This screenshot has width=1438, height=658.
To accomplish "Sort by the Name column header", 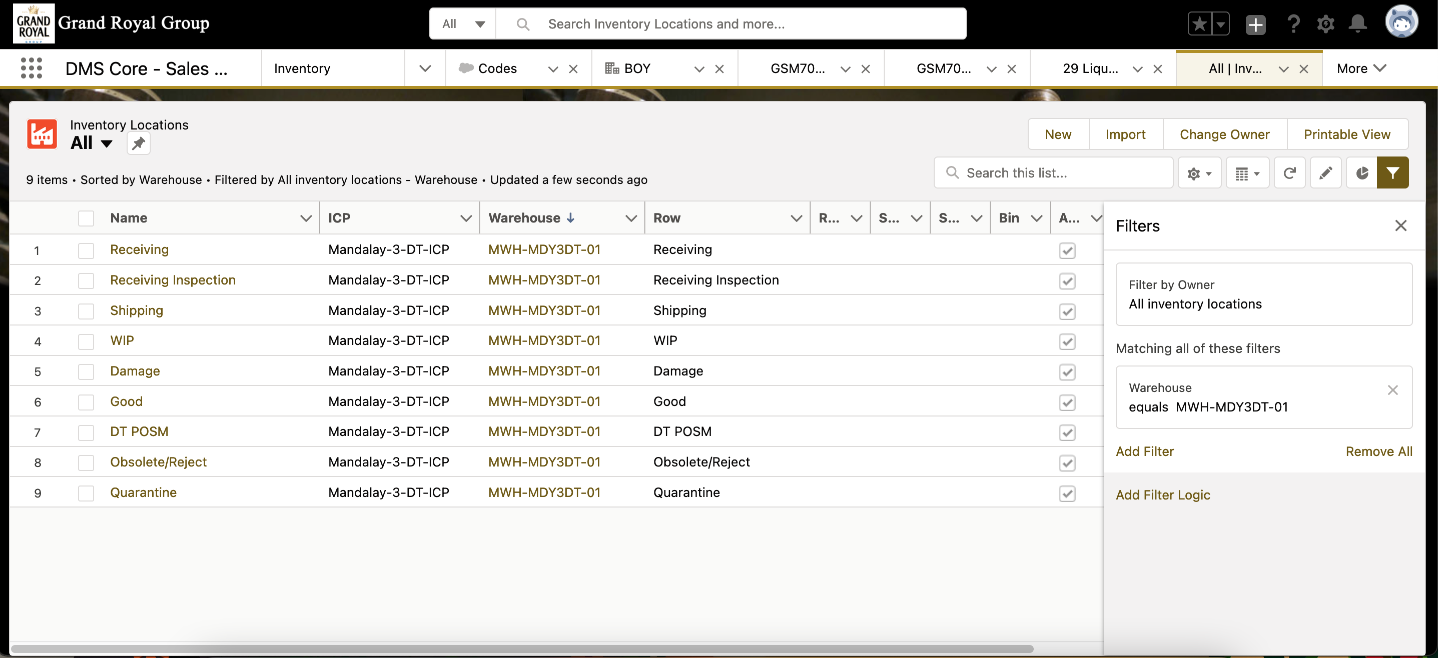I will click(x=129, y=218).
